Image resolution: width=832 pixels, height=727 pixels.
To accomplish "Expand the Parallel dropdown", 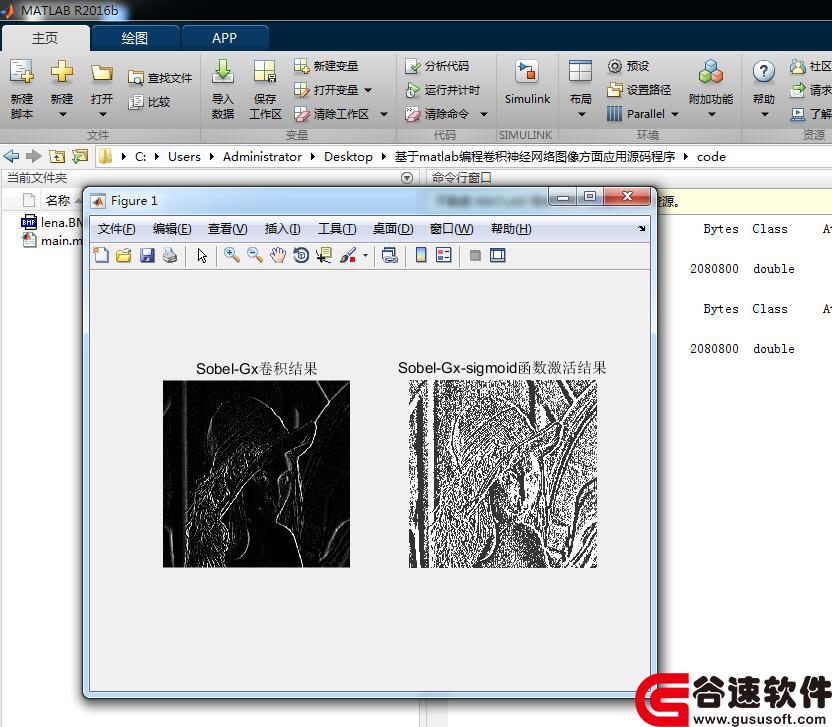I will click(x=675, y=114).
